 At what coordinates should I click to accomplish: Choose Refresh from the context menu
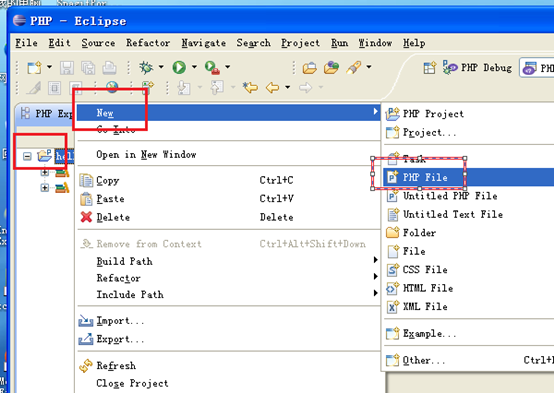click(x=229, y=365)
